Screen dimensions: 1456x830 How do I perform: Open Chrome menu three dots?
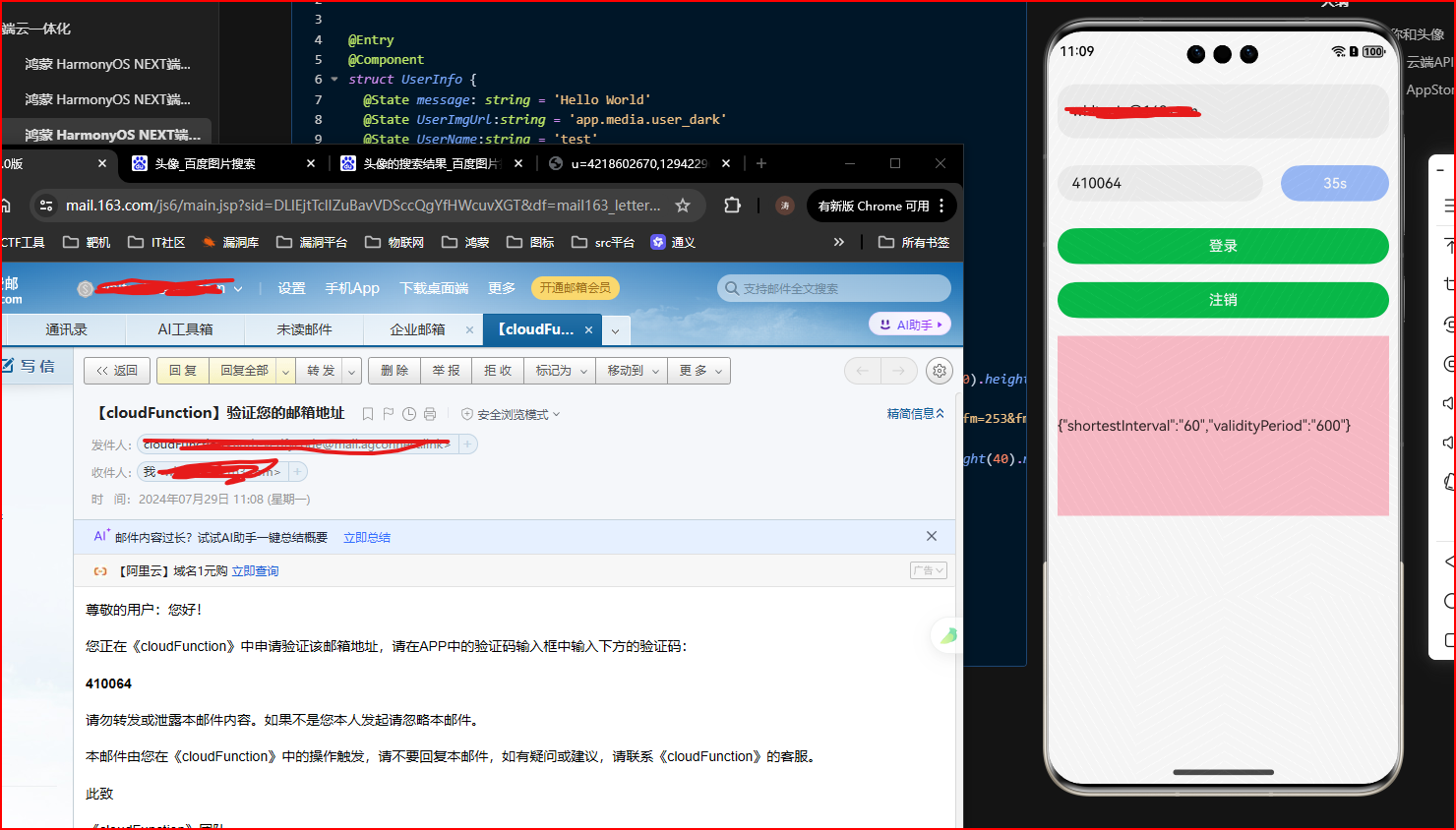[941, 206]
